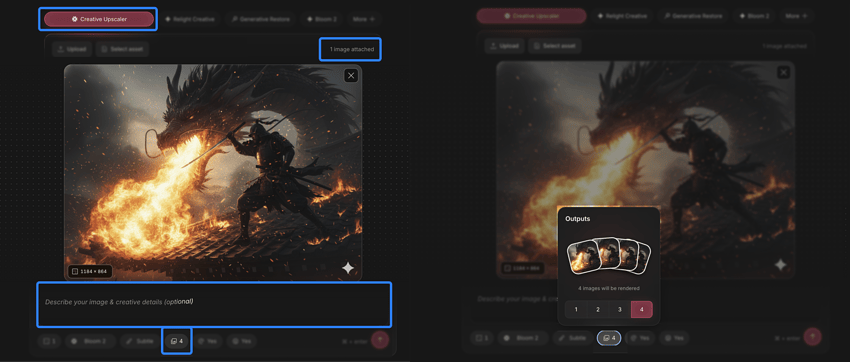The width and height of the screenshot is (850, 362).
Task: Expand More + menu in left screenshot
Action: coord(364,19)
